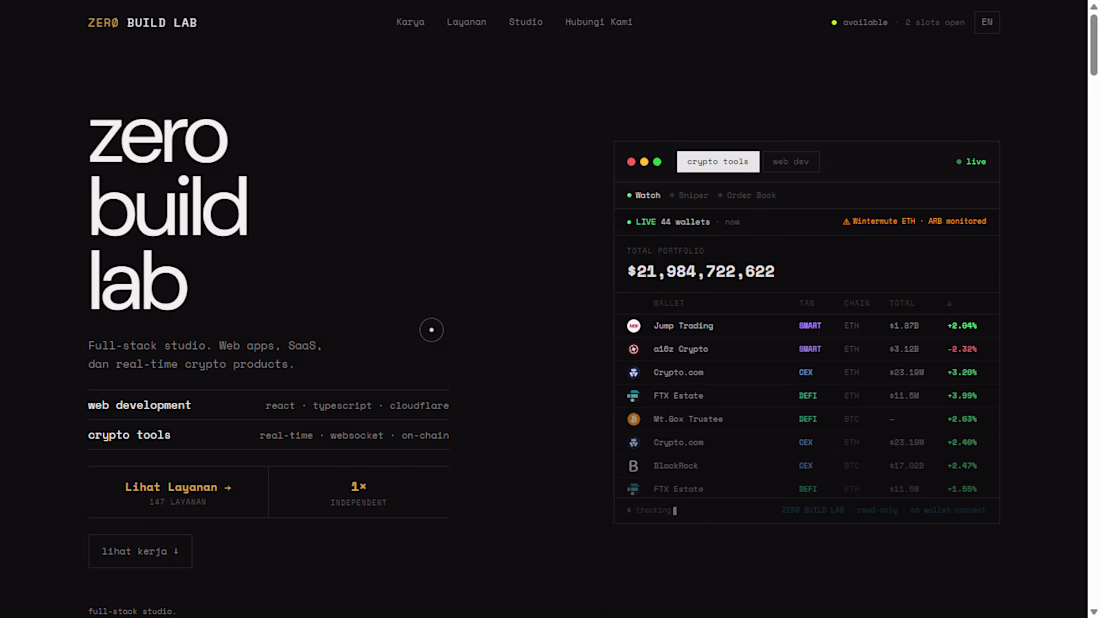Screen dimensions: 1100x618
Task: Open the Hubungi Kami navigation link
Action: [x=598, y=22]
